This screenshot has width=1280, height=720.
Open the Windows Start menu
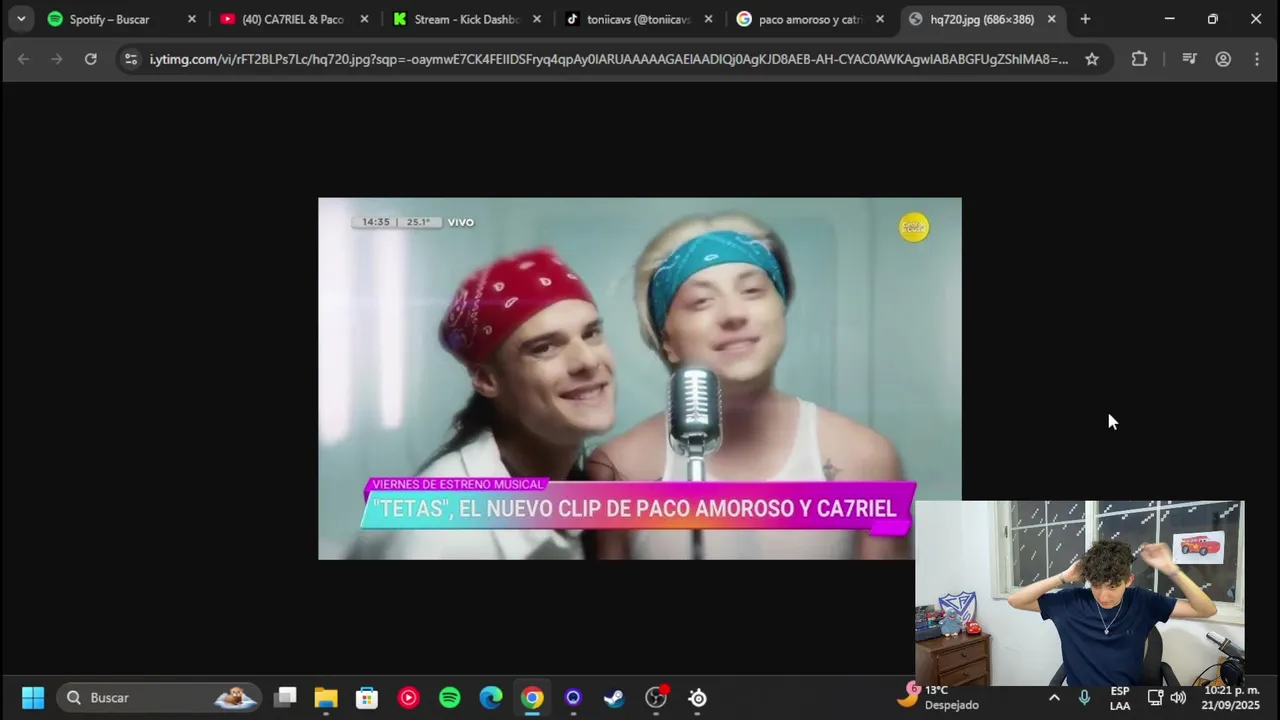33,697
